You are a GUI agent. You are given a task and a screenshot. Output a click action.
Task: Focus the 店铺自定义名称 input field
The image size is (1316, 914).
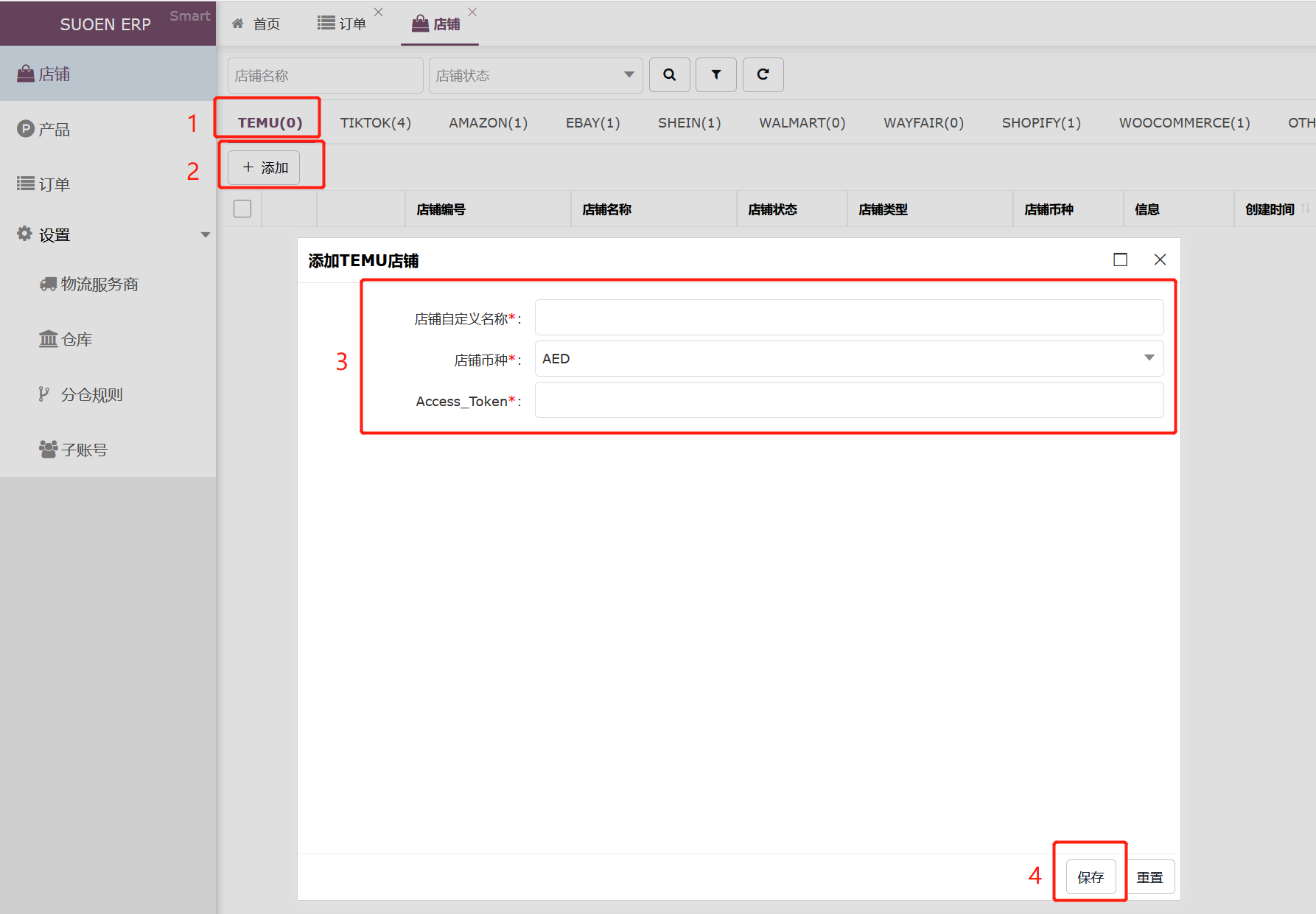coord(849,317)
